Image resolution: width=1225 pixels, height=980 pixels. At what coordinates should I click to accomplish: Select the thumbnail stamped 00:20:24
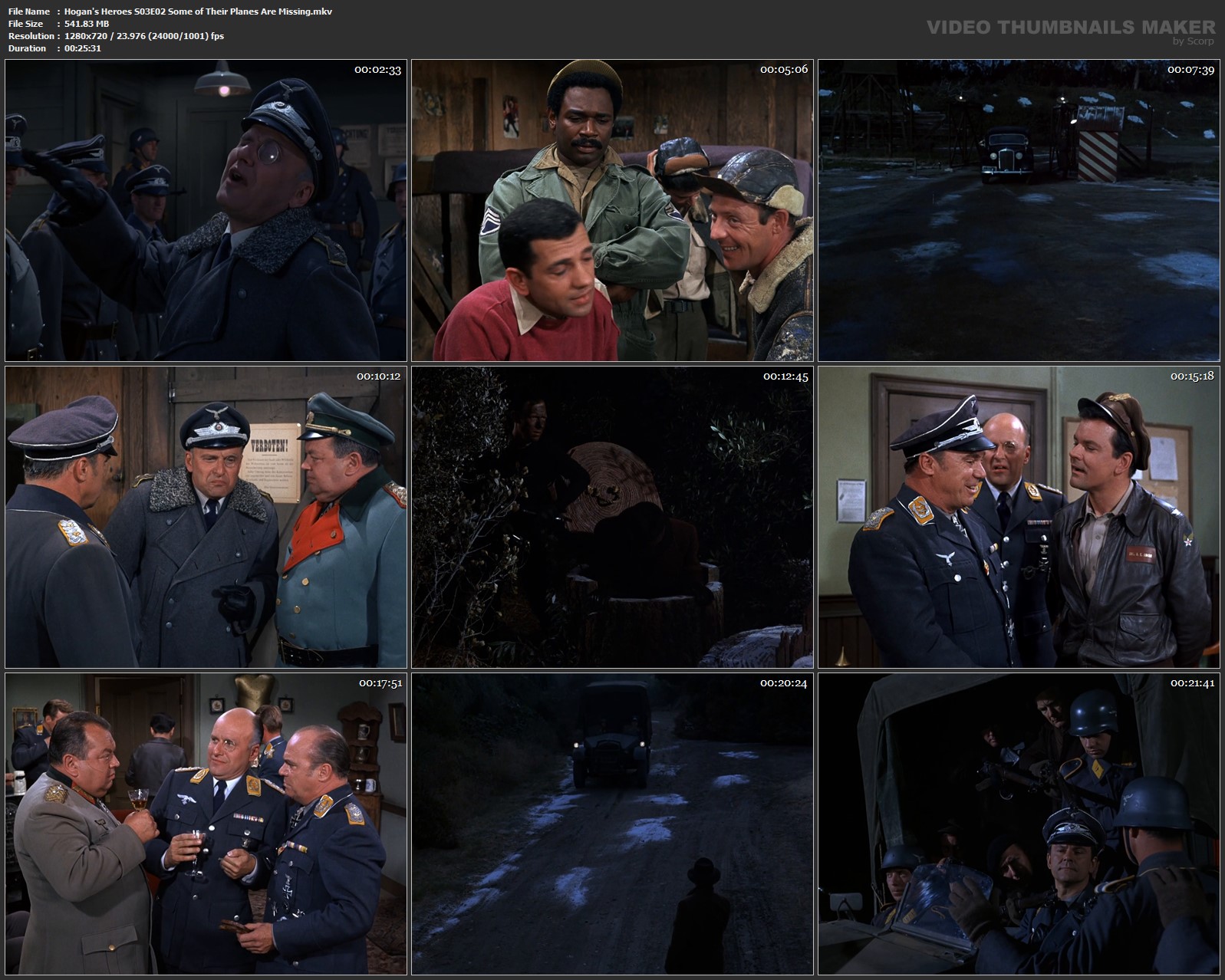(x=612, y=824)
